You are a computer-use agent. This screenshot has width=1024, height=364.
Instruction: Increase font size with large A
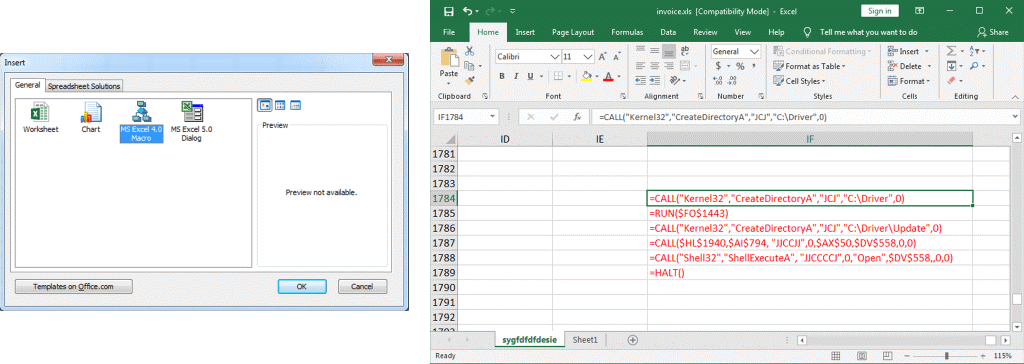pyautogui.click(x=602, y=56)
